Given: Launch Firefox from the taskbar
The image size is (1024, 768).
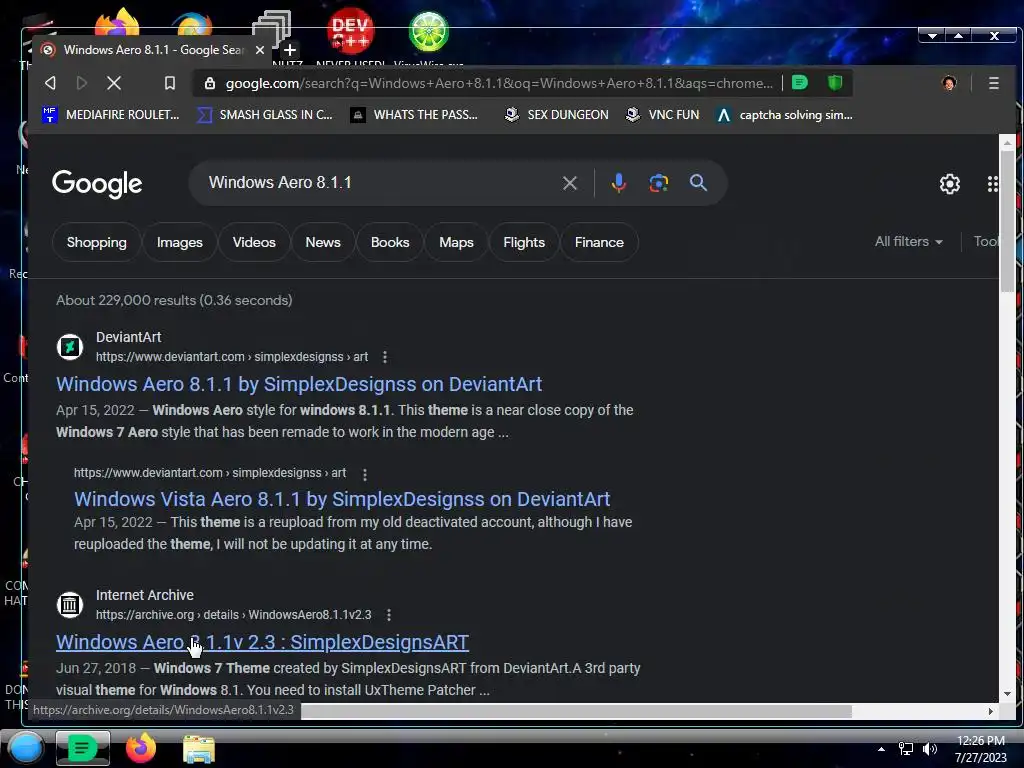Looking at the screenshot, I should pos(141,748).
